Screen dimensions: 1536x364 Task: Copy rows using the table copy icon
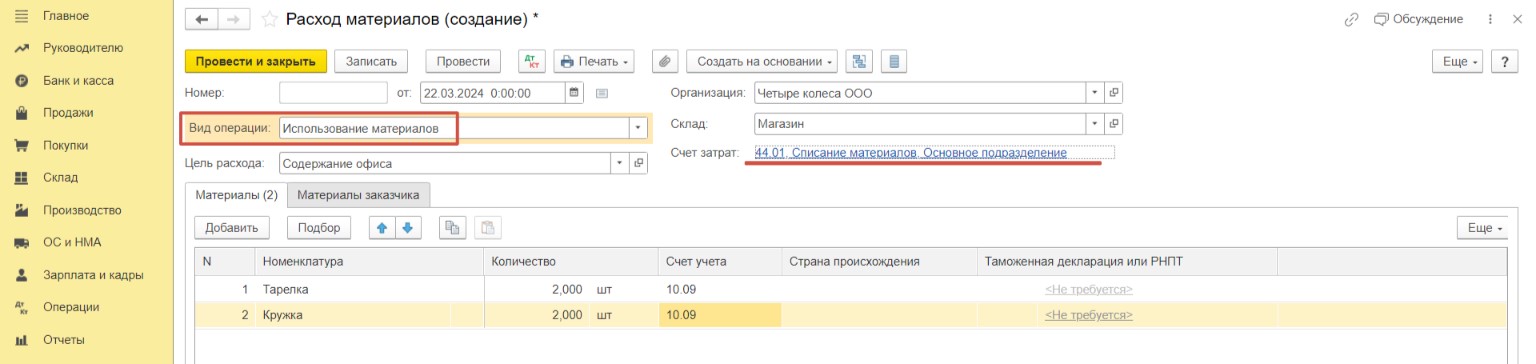[453, 227]
